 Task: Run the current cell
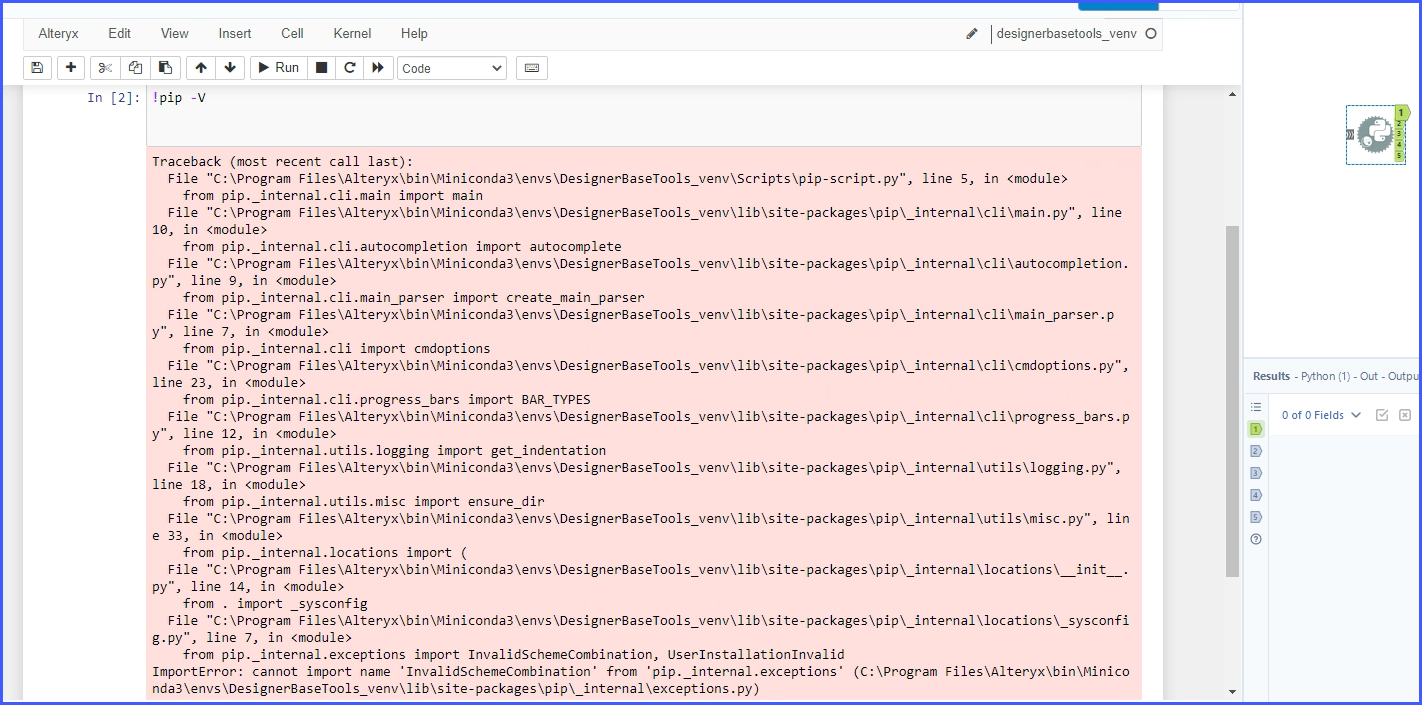tap(278, 68)
